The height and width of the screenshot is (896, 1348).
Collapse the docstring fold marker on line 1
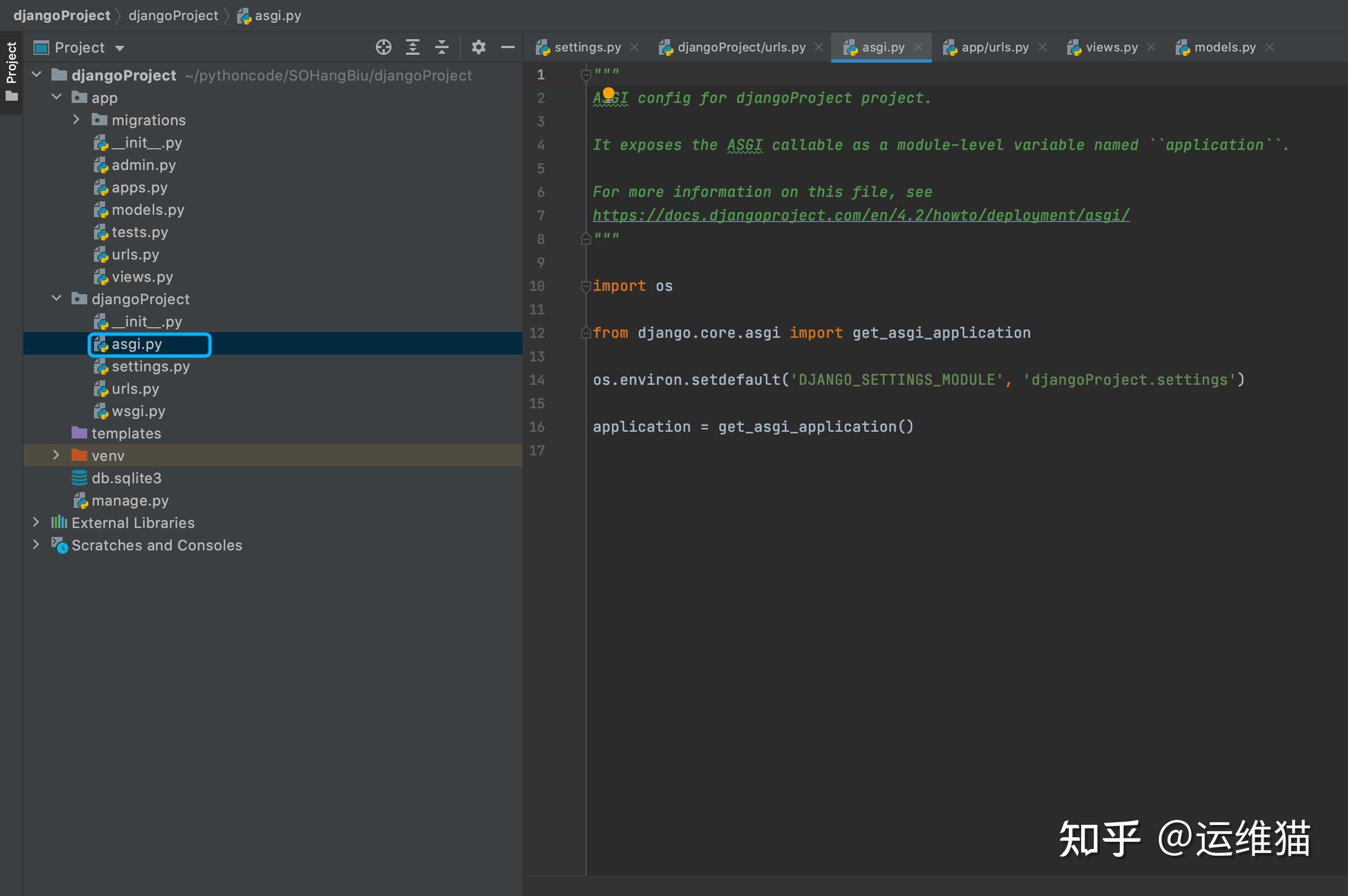coord(586,75)
